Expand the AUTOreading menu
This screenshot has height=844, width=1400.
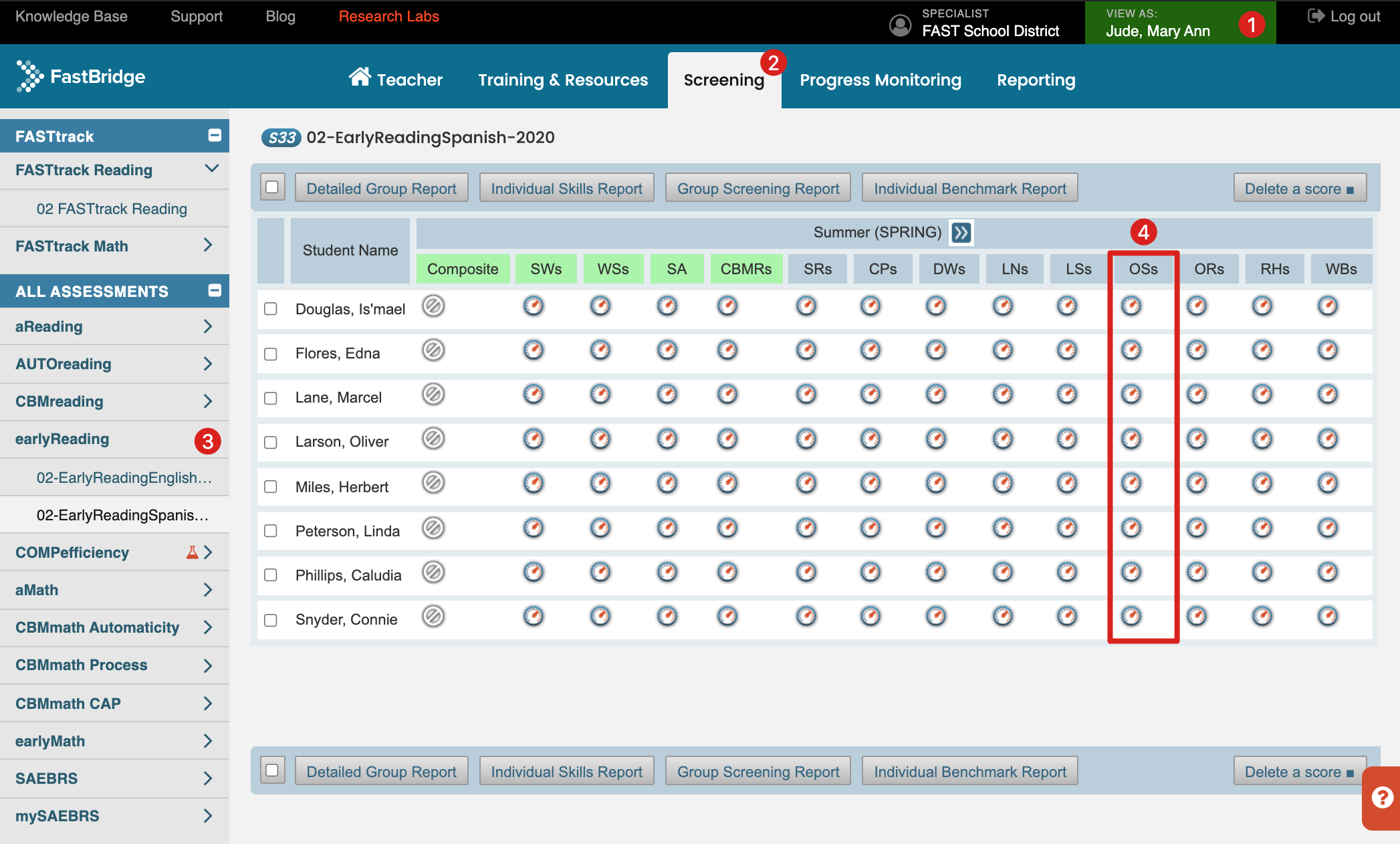coord(208,364)
